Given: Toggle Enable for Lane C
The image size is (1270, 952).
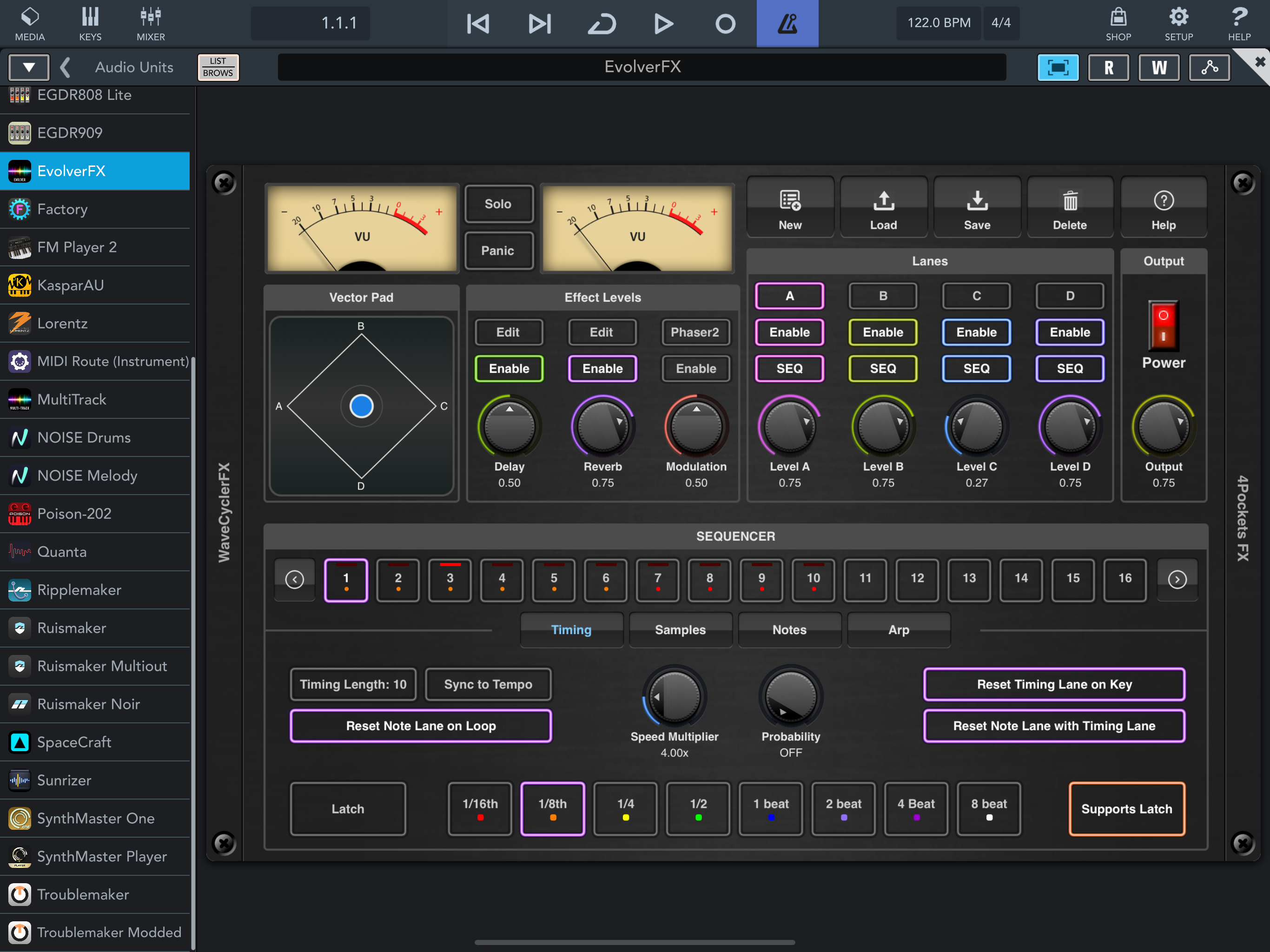Looking at the screenshot, I should 976,332.
